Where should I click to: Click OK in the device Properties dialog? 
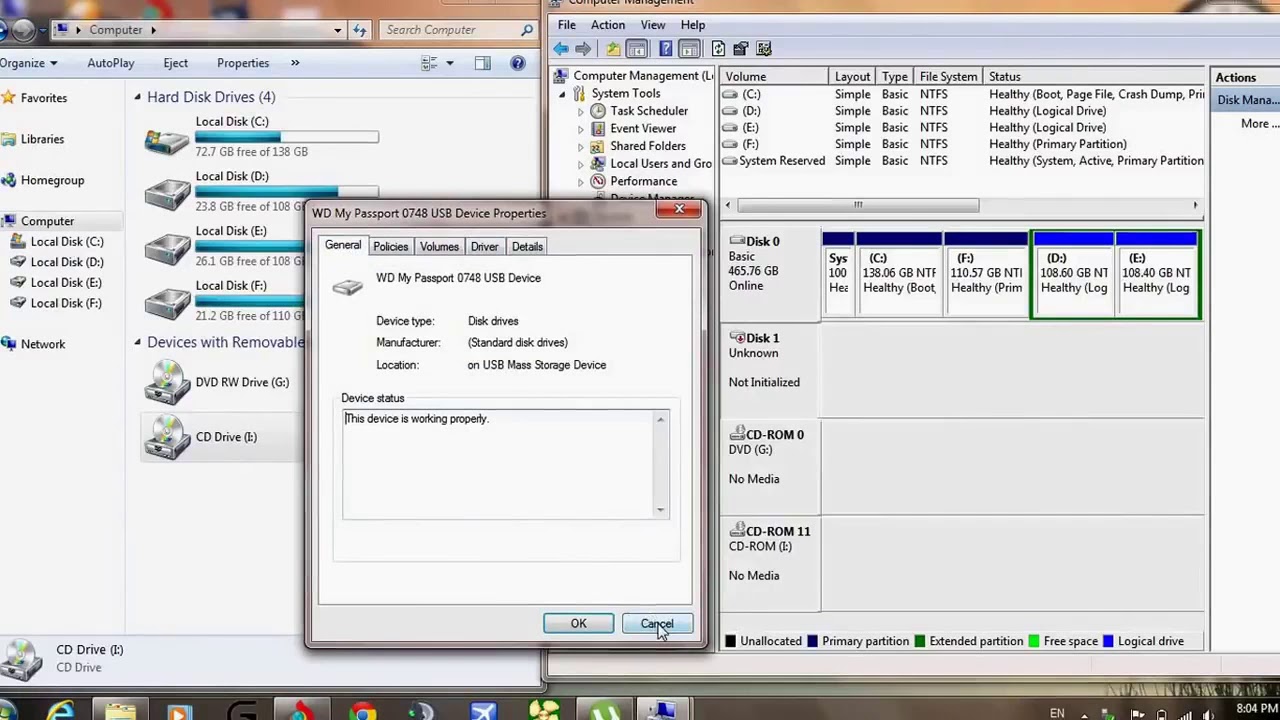click(x=578, y=624)
